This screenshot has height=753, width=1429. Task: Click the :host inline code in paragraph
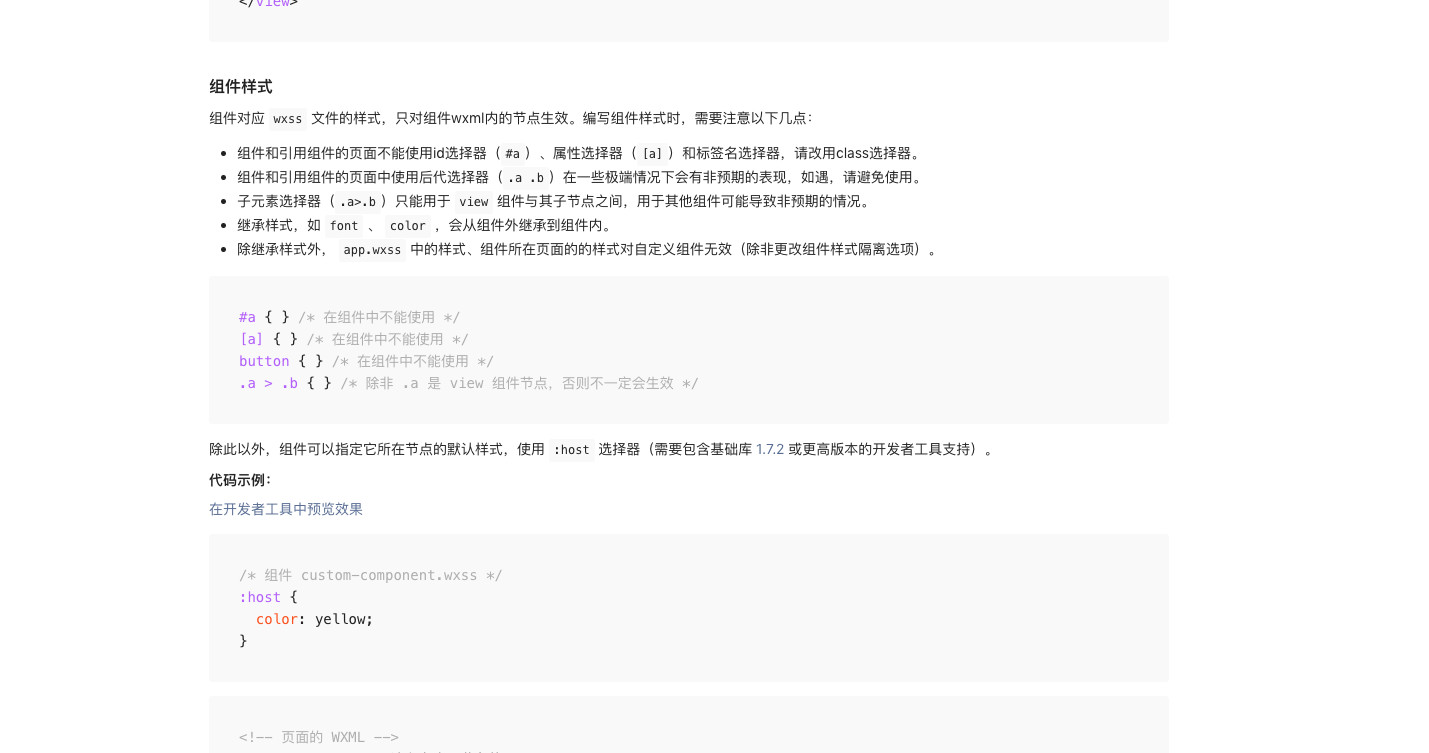pyautogui.click(x=572, y=450)
